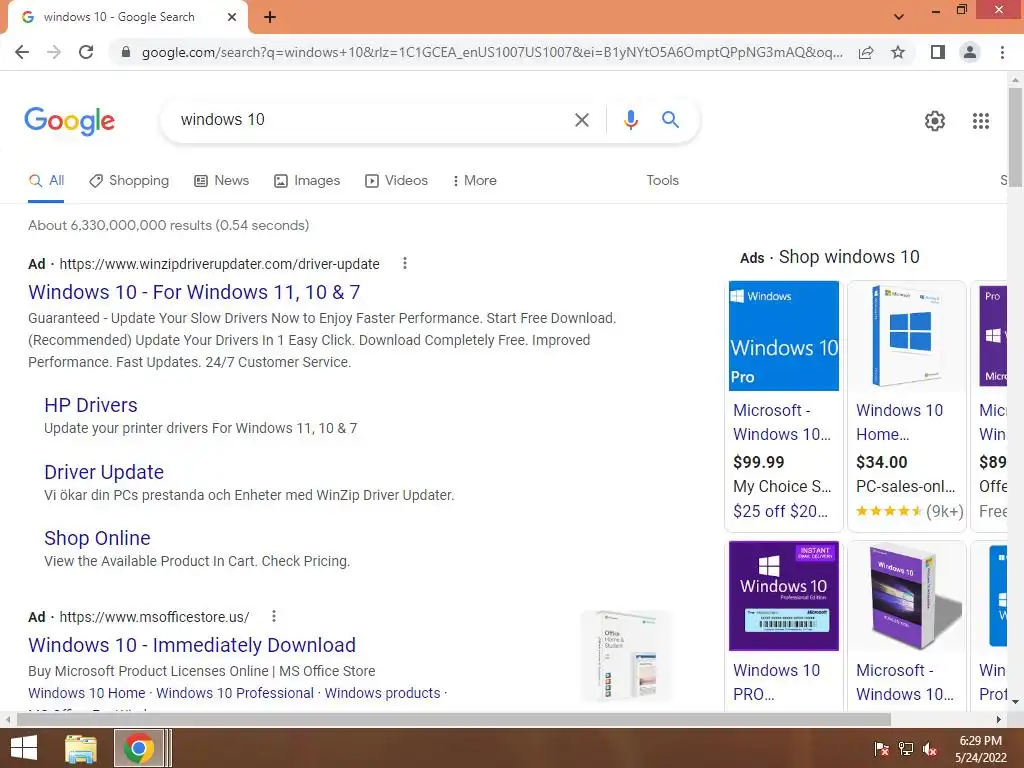The height and width of the screenshot is (768, 1024).
Task: Open the Google apps grid
Action: tap(981, 121)
